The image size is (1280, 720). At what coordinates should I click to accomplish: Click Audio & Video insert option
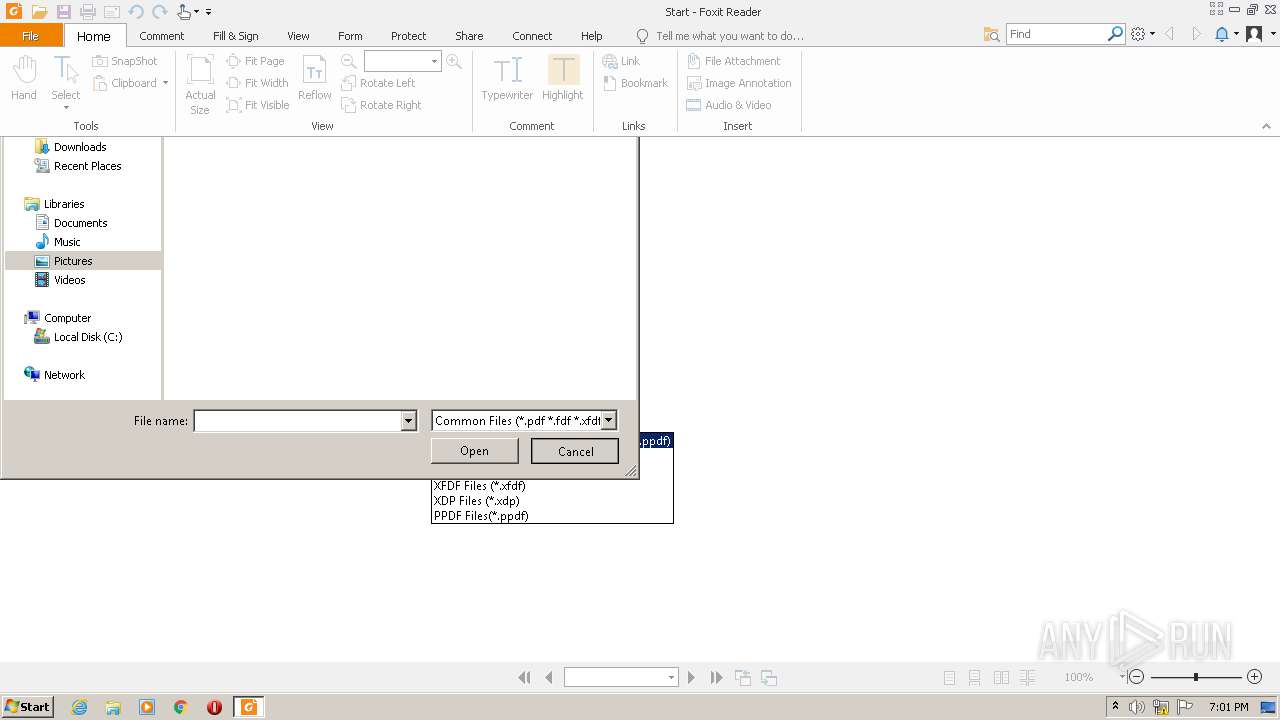pyautogui.click(x=728, y=105)
